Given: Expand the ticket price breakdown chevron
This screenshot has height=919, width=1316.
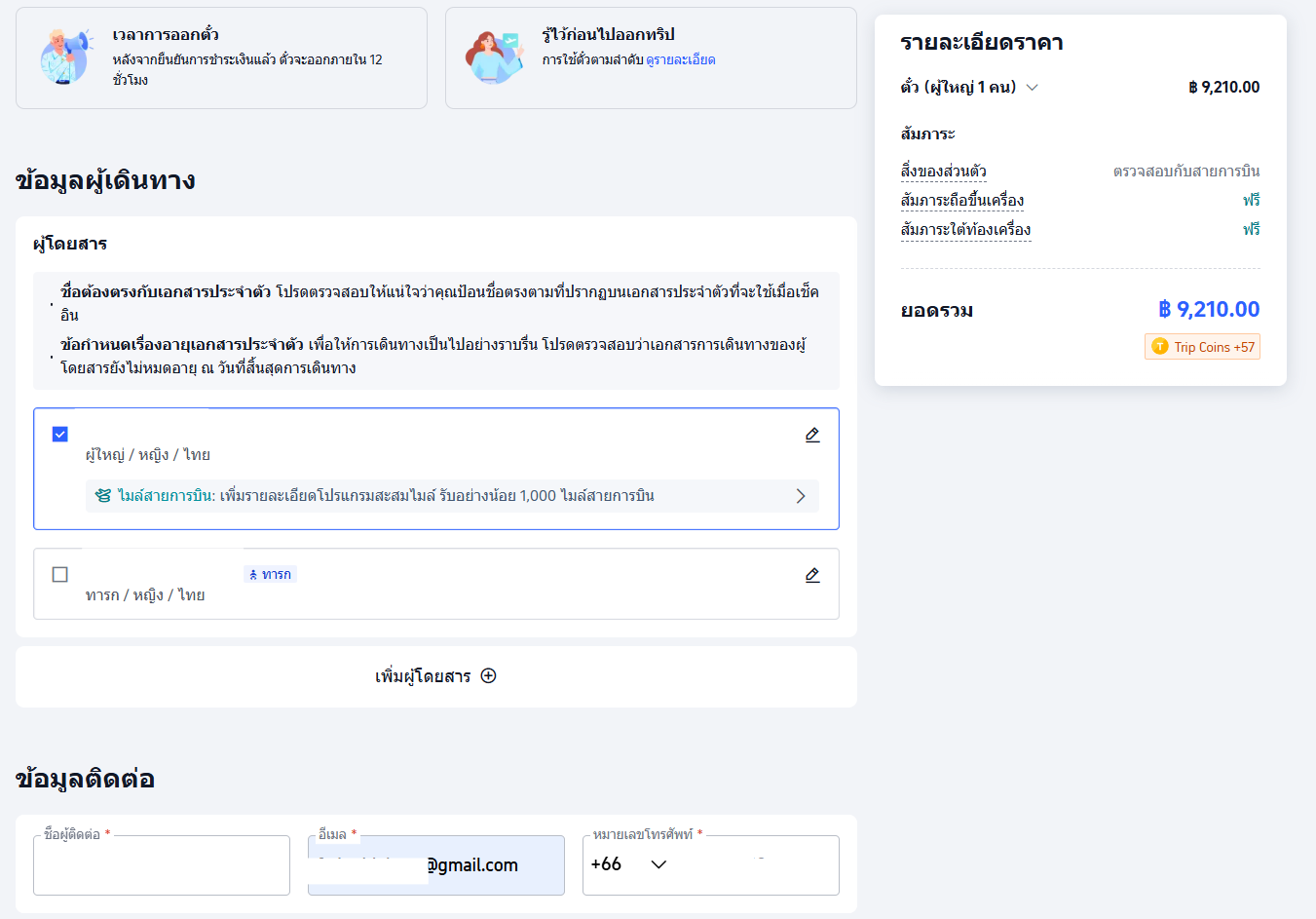Looking at the screenshot, I should tap(1033, 88).
